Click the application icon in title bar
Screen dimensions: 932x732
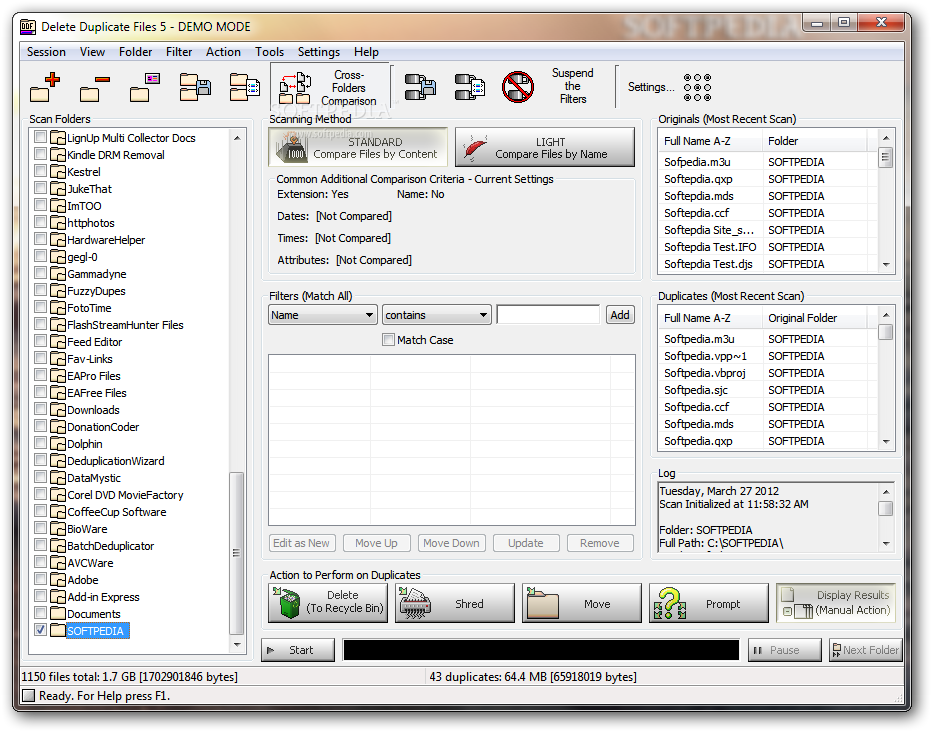click(x=27, y=27)
